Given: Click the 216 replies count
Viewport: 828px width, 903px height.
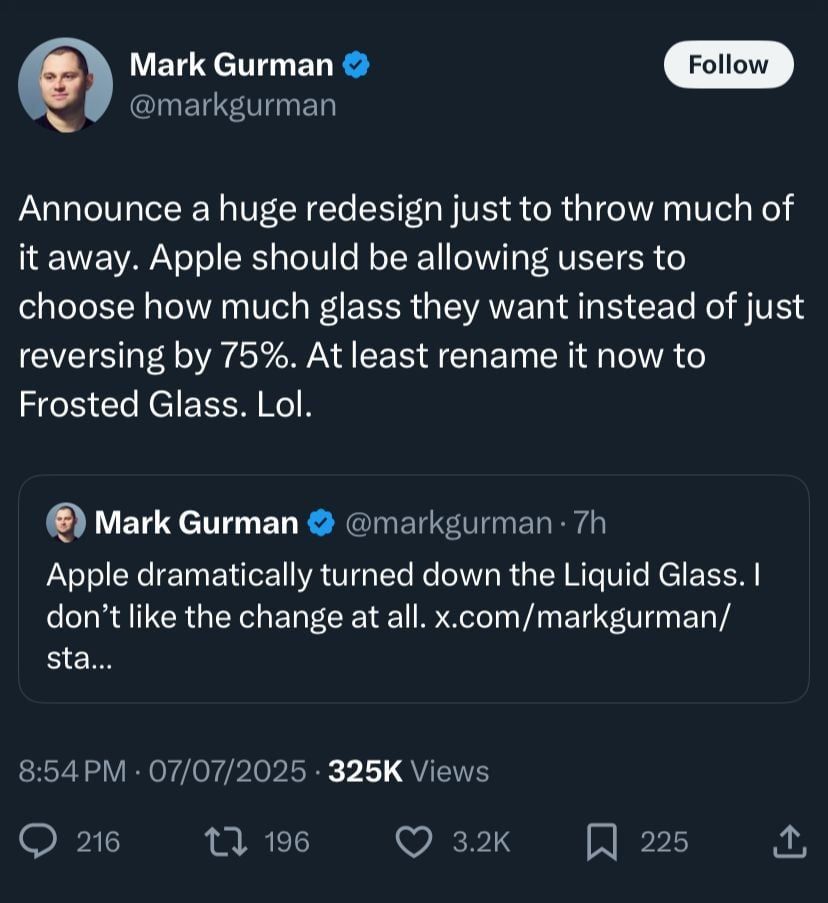Looking at the screenshot, I should point(98,842).
